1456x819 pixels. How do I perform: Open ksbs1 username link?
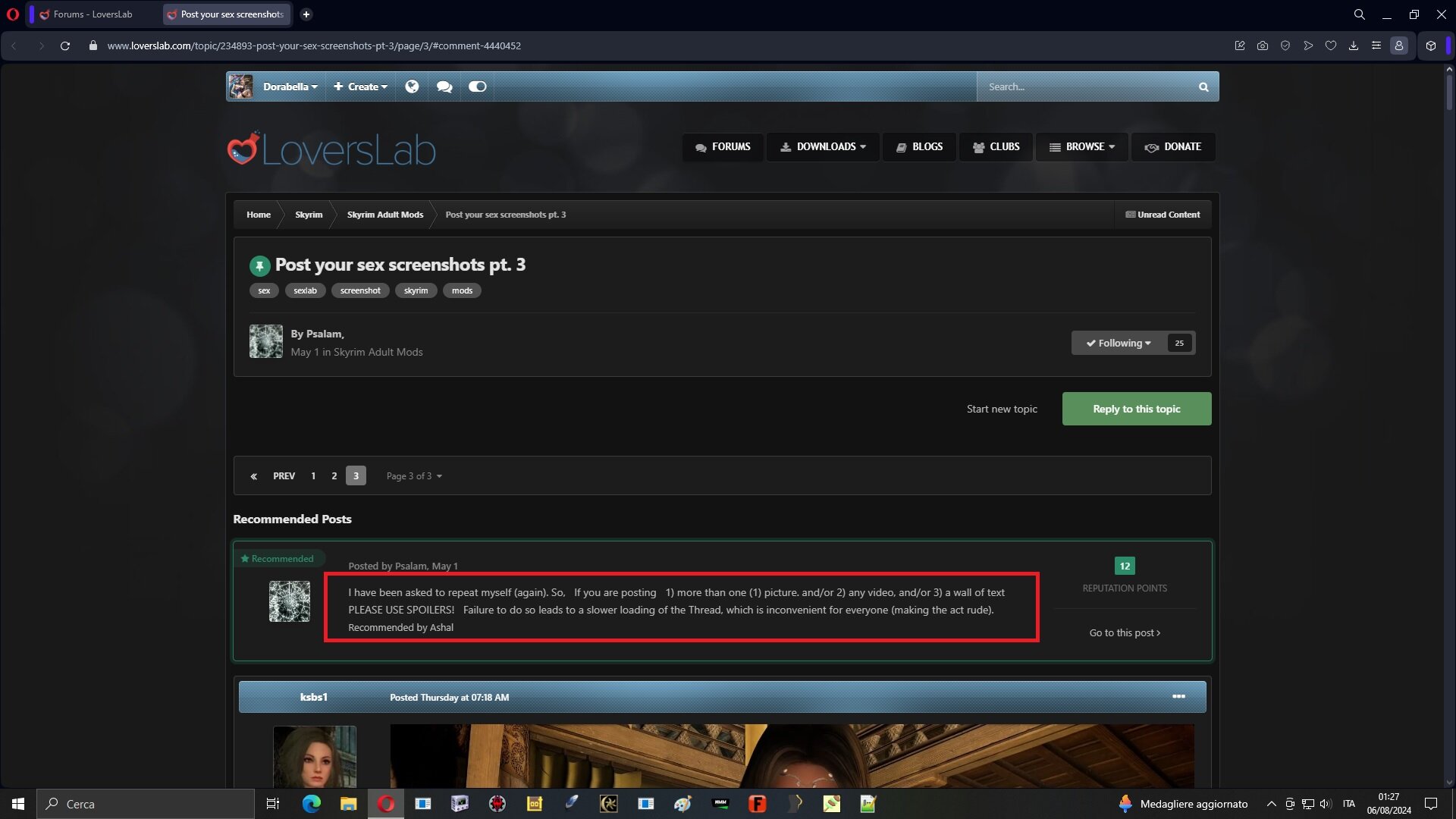(314, 697)
